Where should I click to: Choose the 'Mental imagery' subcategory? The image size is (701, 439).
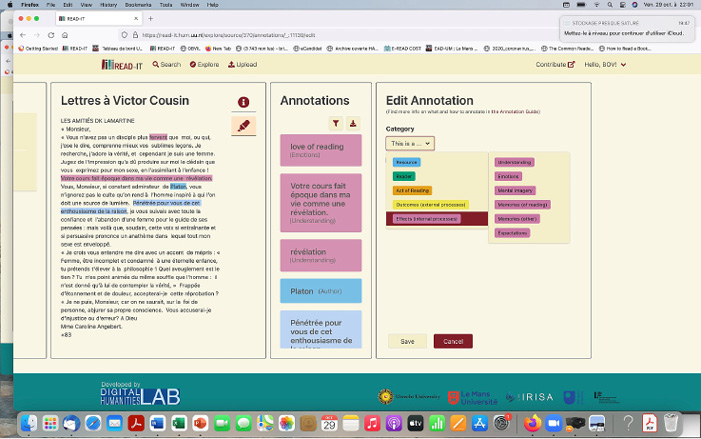(516, 190)
